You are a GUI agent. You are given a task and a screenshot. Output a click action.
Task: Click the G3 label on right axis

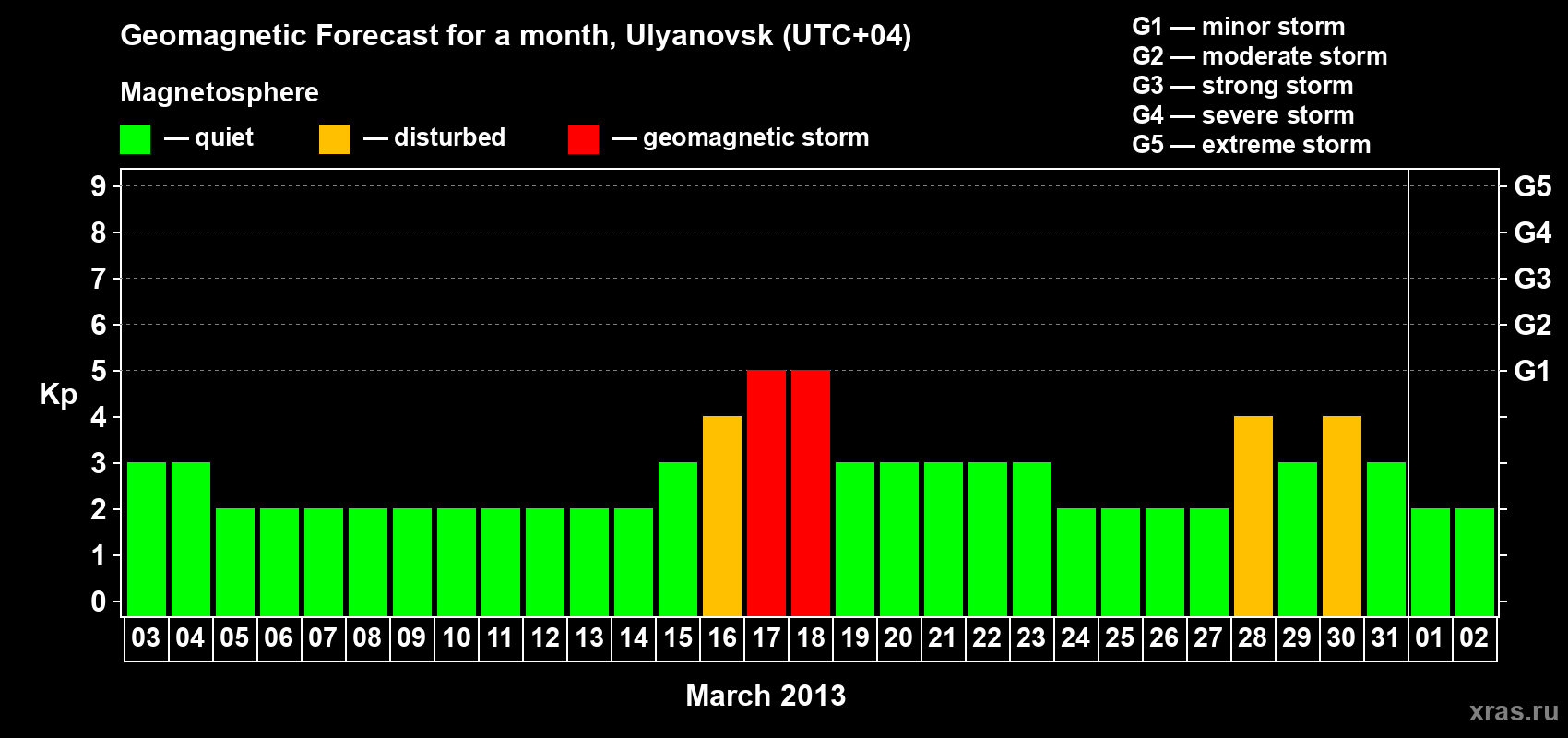click(x=1532, y=279)
